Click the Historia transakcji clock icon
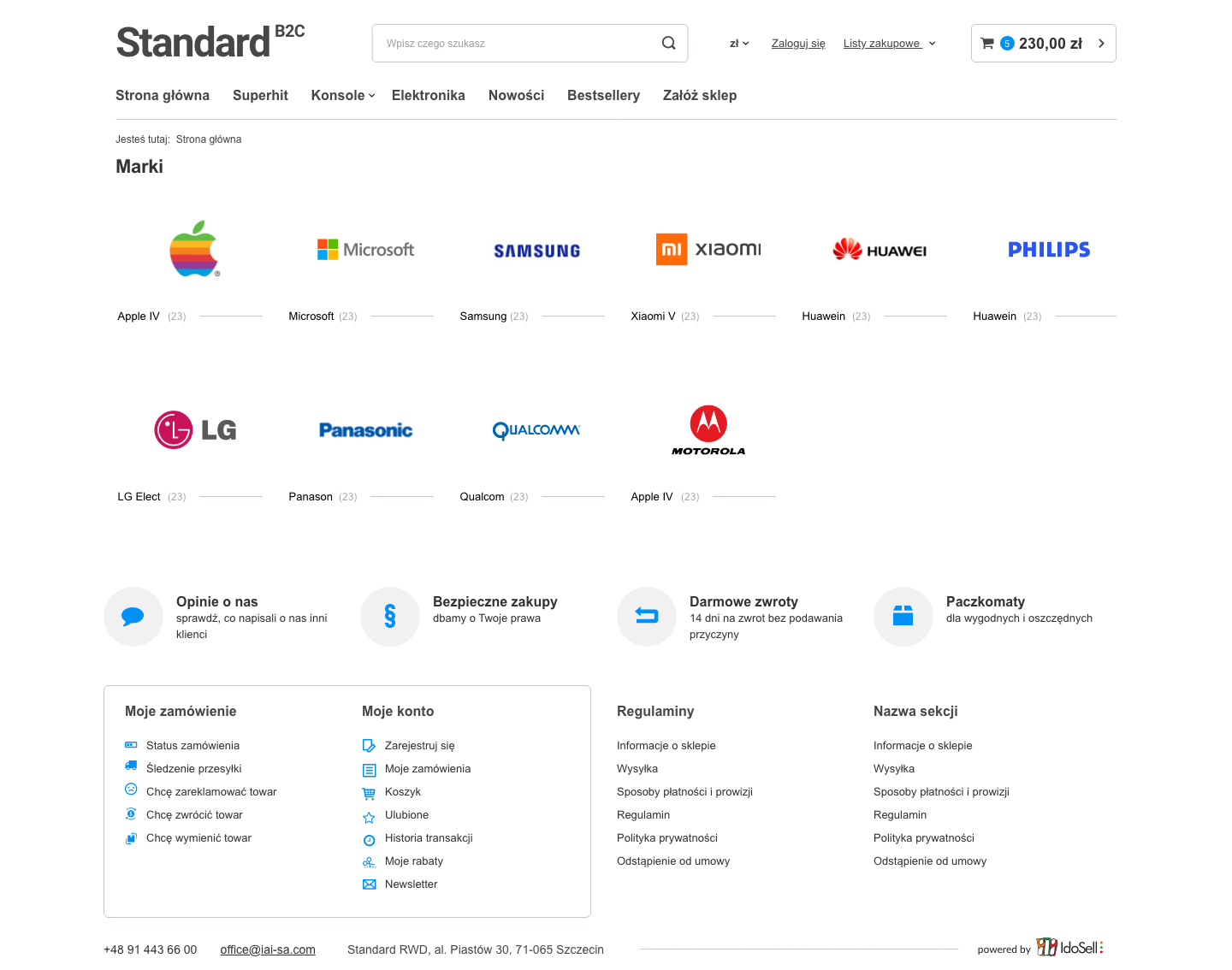 tap(370, 840)
